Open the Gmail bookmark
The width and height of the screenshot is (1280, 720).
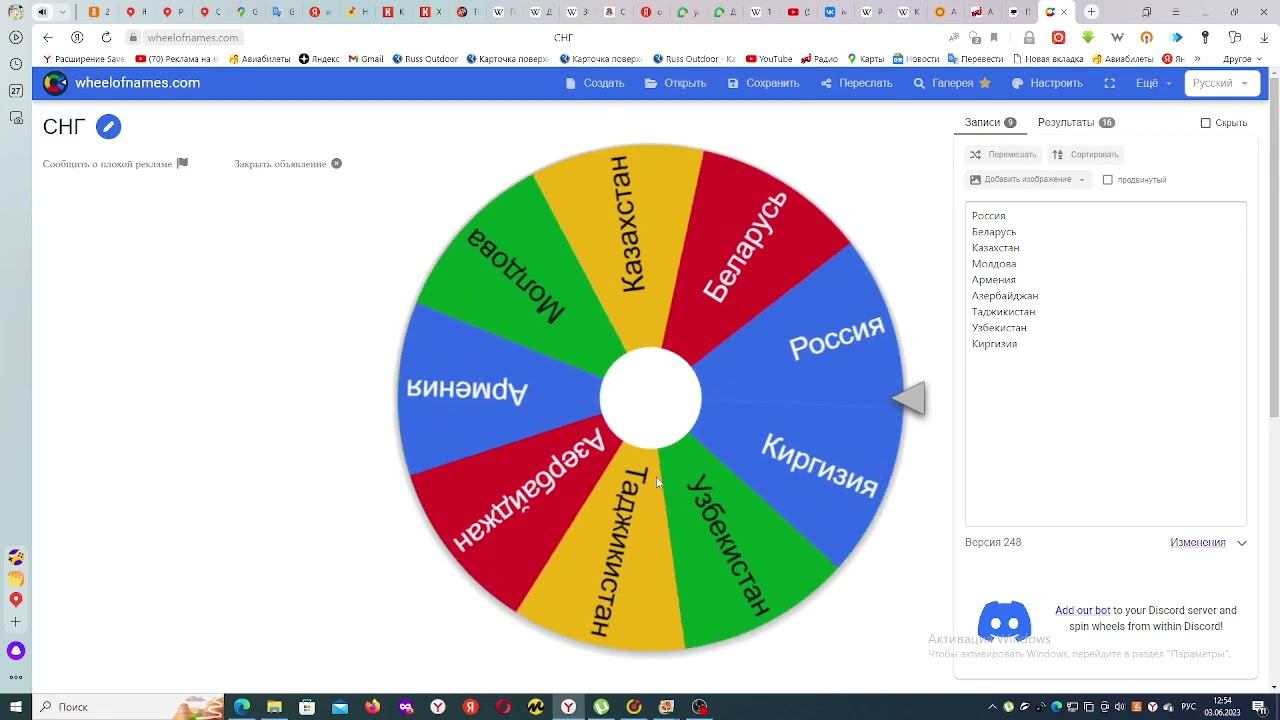[366, 59]
